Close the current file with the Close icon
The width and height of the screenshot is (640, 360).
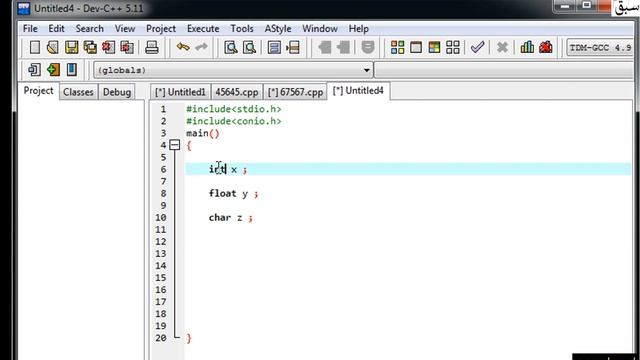click(108, 47)
